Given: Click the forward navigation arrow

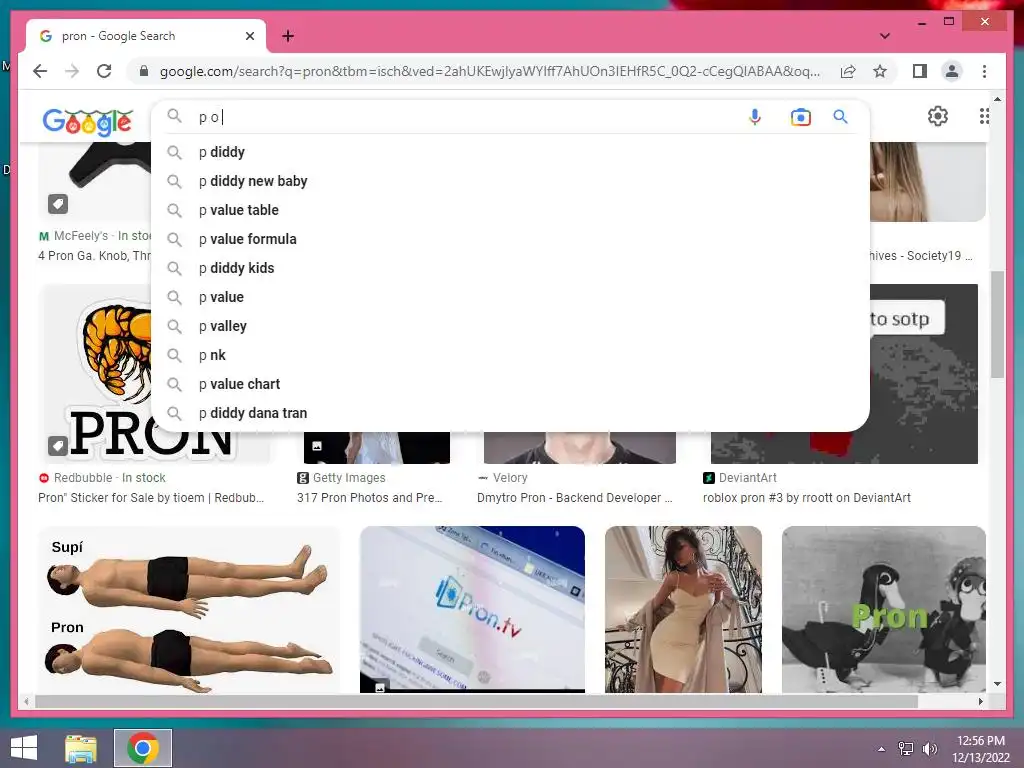Looking at the screenshot, I should tap(72, 71).
